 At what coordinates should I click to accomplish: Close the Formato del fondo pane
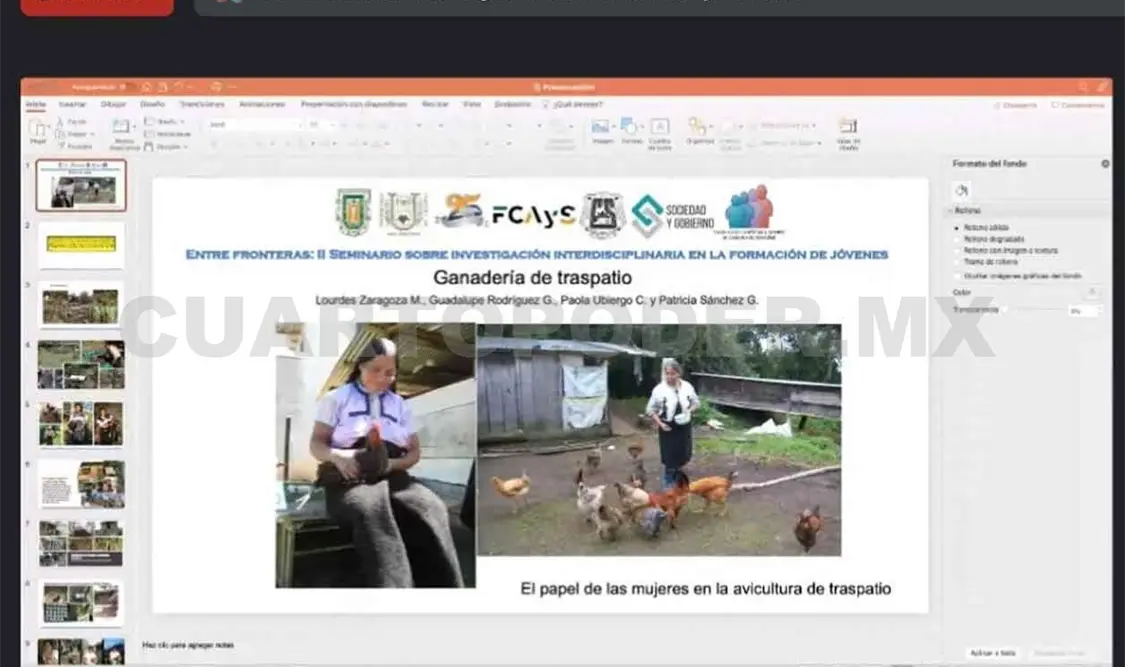pyautogui.click(x=1105, y=163)
